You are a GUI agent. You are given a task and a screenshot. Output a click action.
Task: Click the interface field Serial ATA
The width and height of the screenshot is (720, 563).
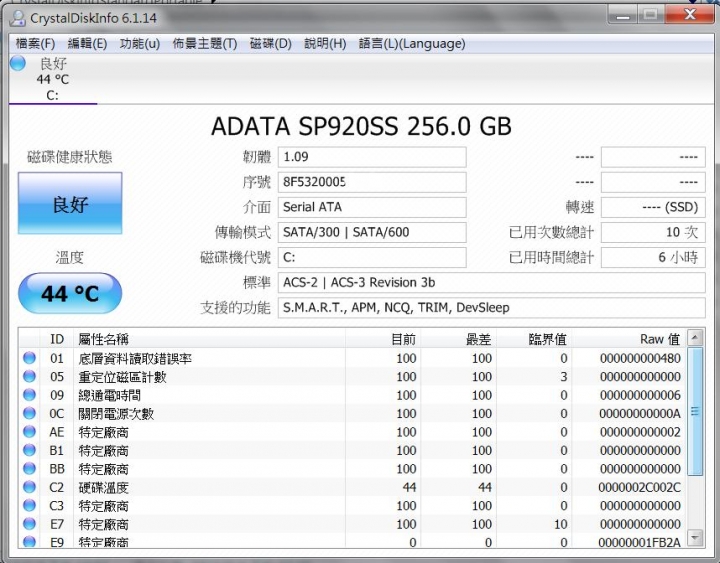pyautogui.click(x=372, y=207)
